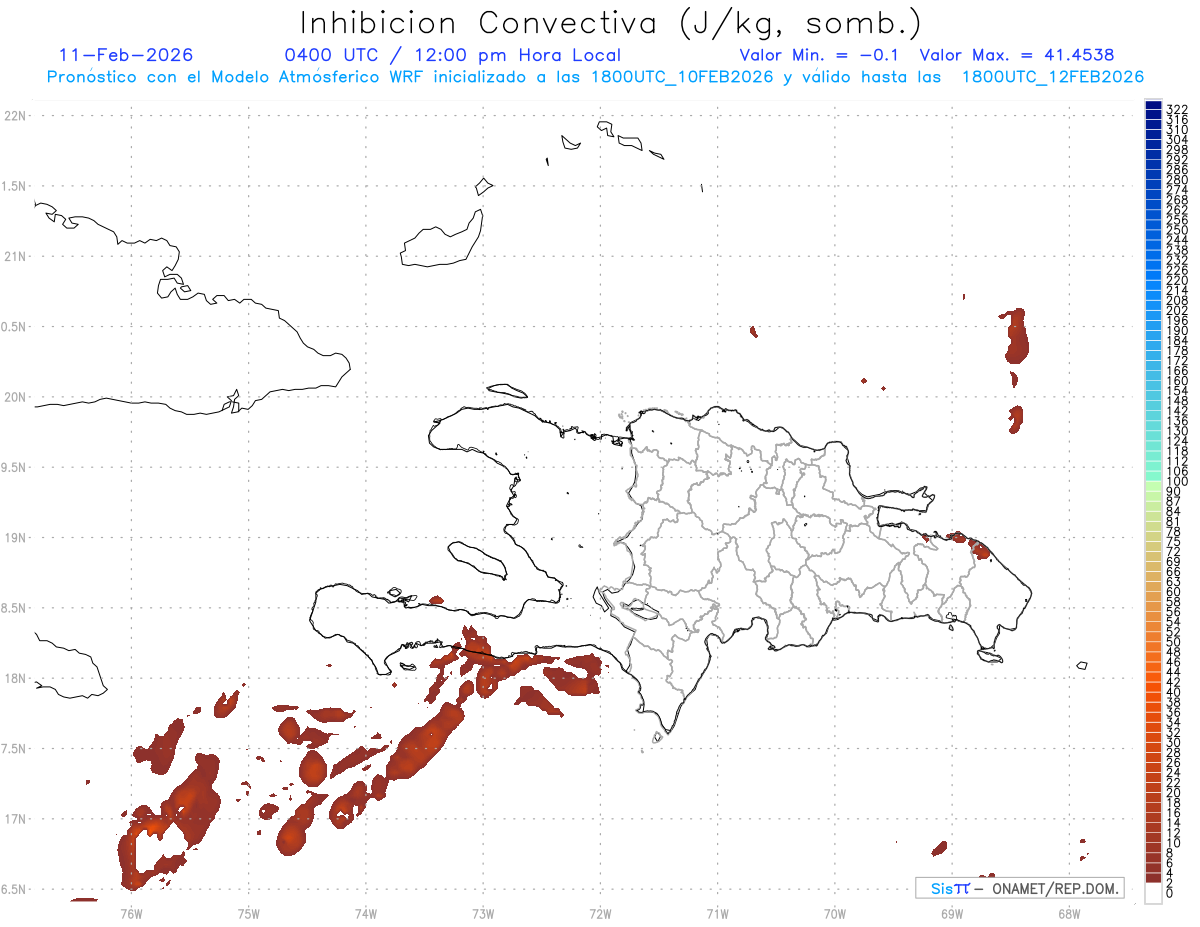The image size is (1200, 927).
Task: Click the "Pronóstico con el Modelo Atmósferico WRF" text
Action: click(236, 77)
